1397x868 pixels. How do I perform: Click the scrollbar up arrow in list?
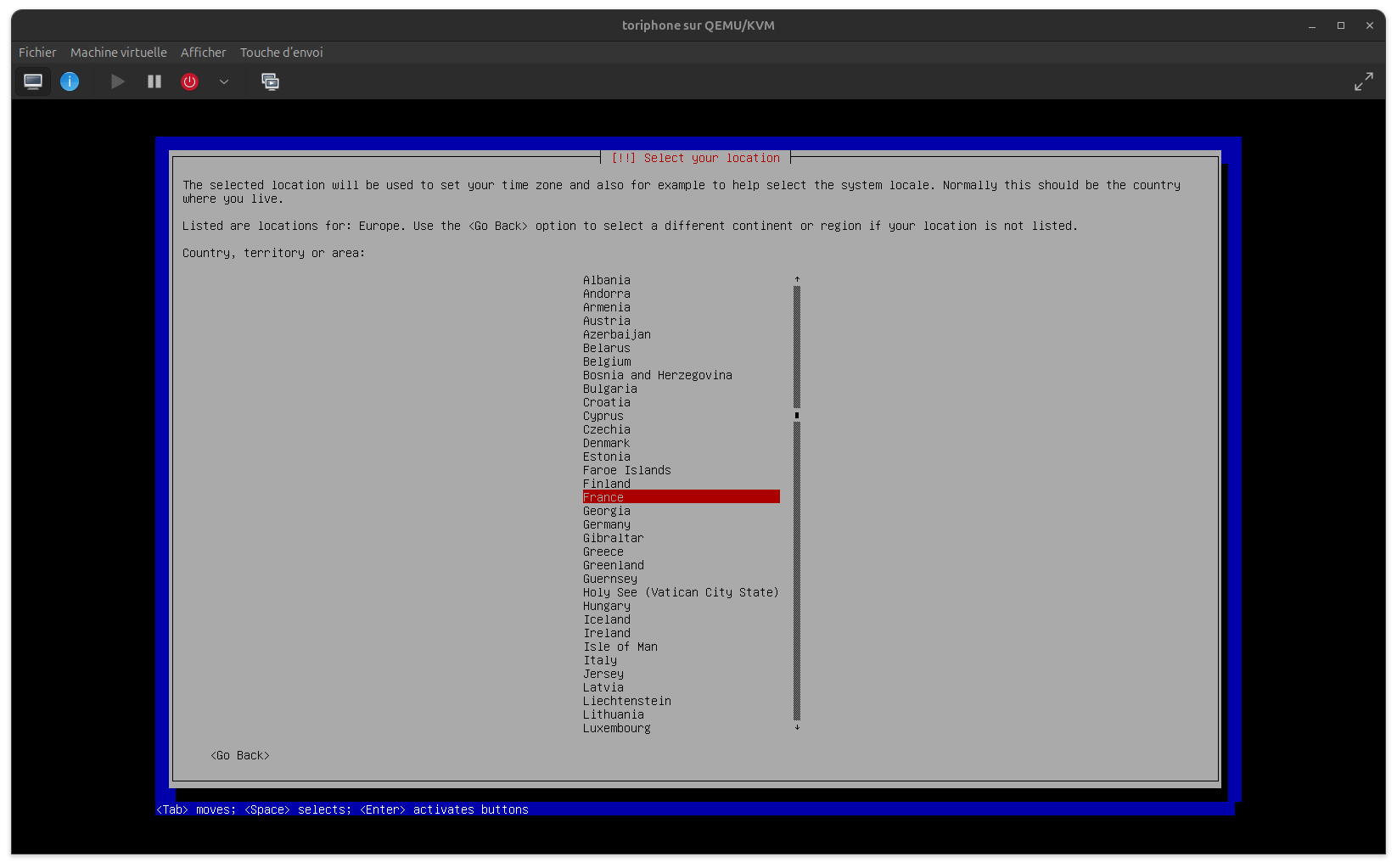coord(797,279)
